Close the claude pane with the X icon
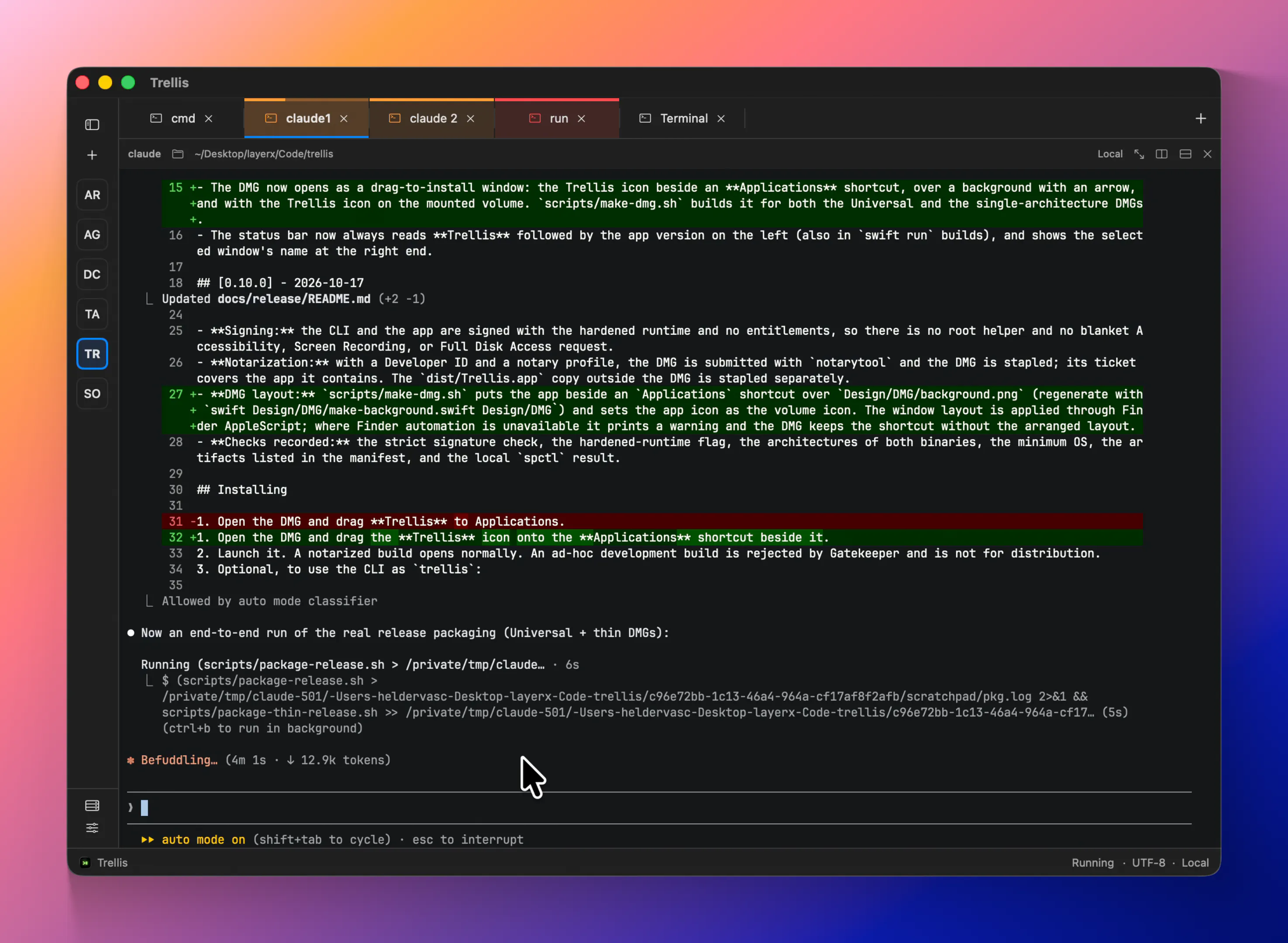The width and height of the screenshot is (1288, 943). [x=1208, y=154]
